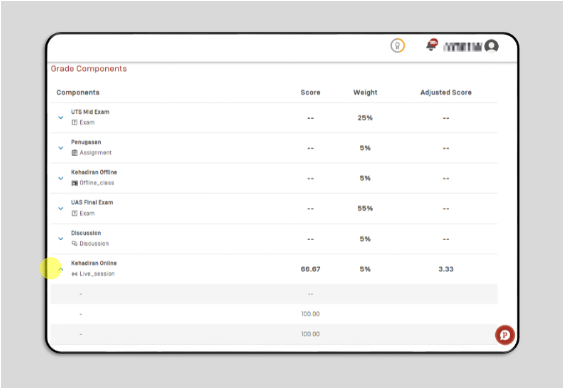The height and width of the screenshot is (388, 563).
Task: Click the Discussion speech bubbles icon
Action: 74,243
